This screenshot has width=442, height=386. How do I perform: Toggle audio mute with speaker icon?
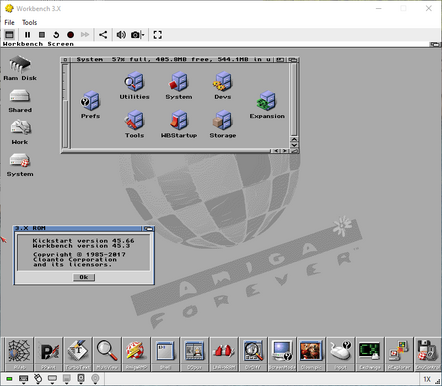click(121, 35)
